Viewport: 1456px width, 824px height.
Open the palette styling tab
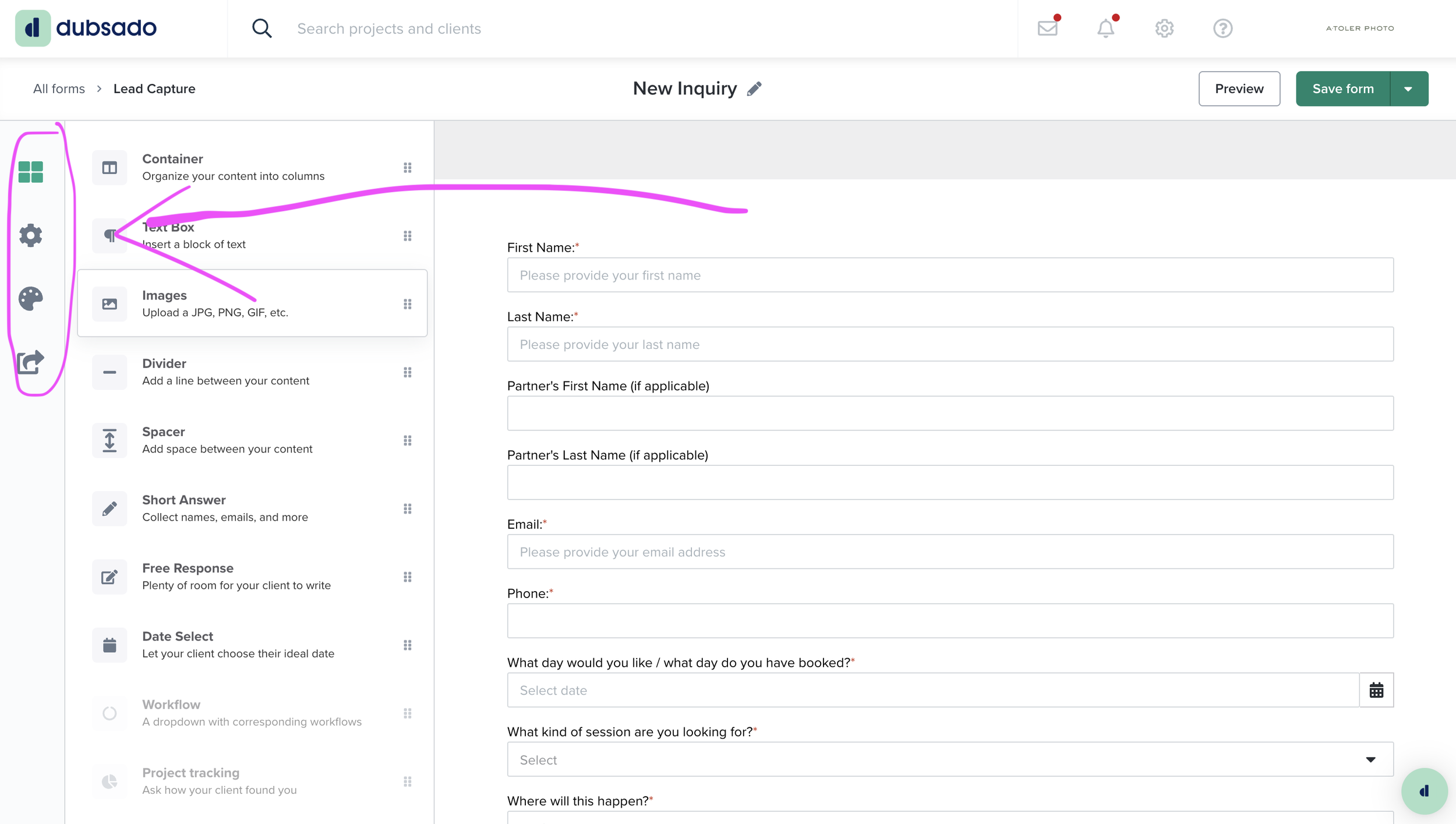pyautogui.click(x=30, y=299)
